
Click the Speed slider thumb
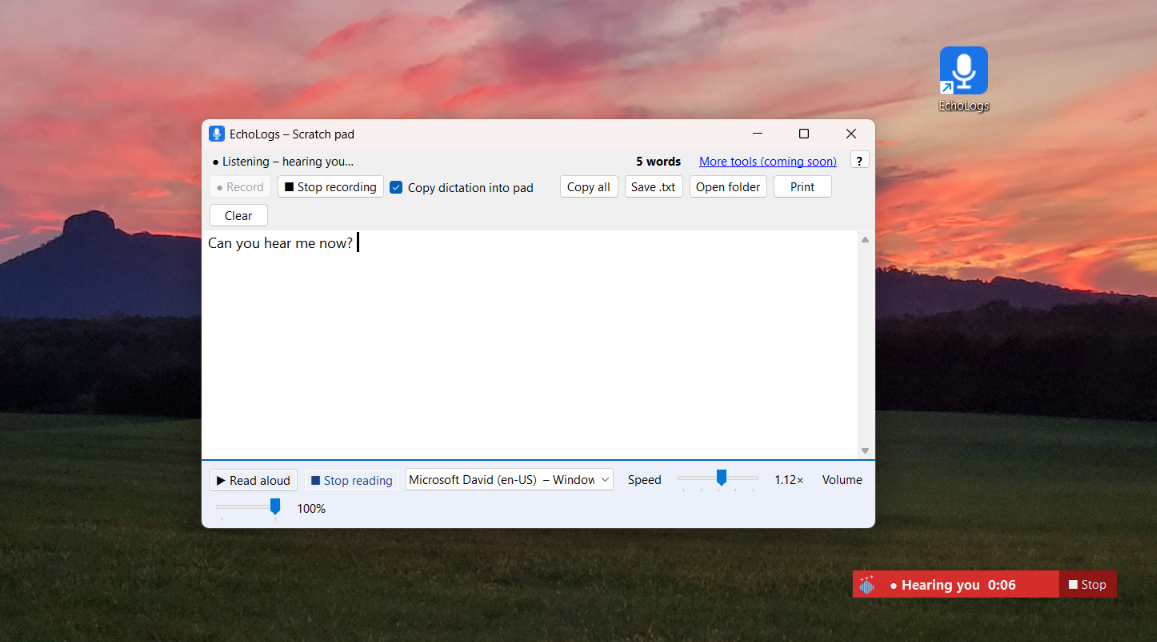click(722, 478)
